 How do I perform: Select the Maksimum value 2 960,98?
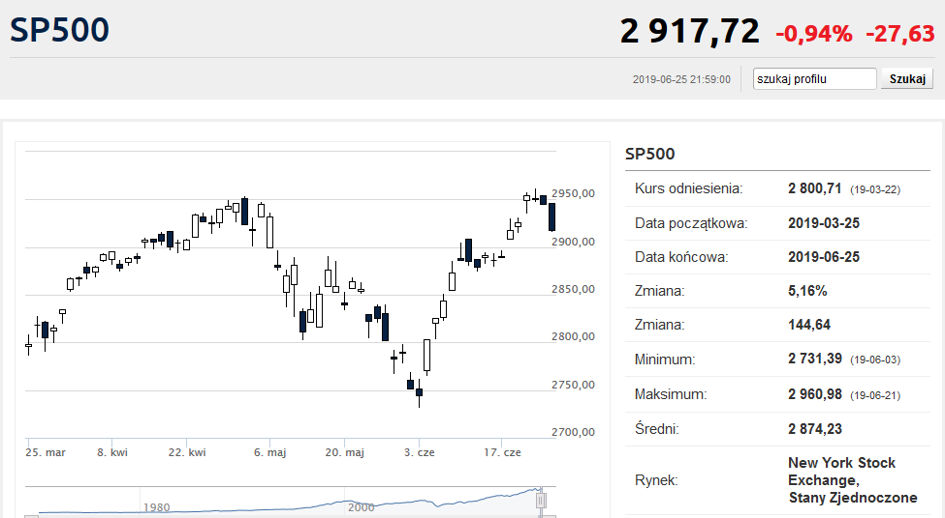tap(815, 394)
